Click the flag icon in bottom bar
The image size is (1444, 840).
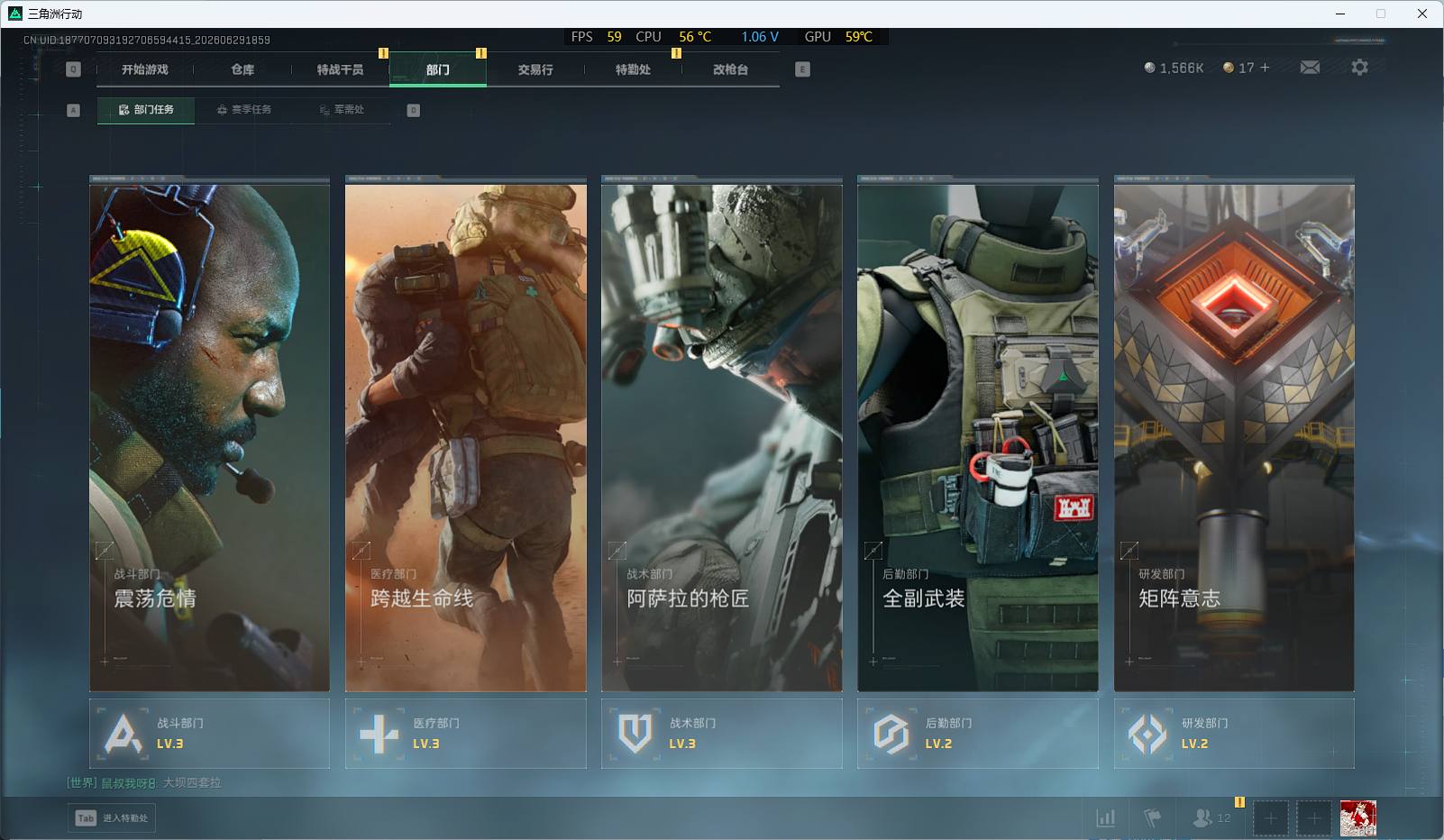1152,818
